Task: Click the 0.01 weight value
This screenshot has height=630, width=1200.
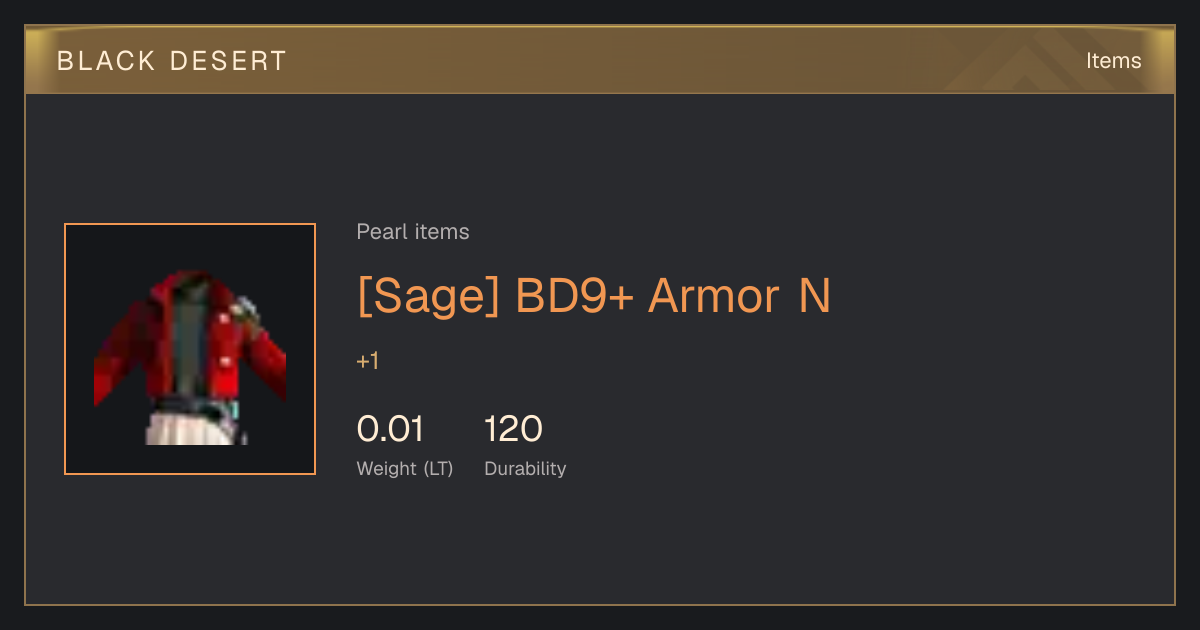Action: [390, 429]
